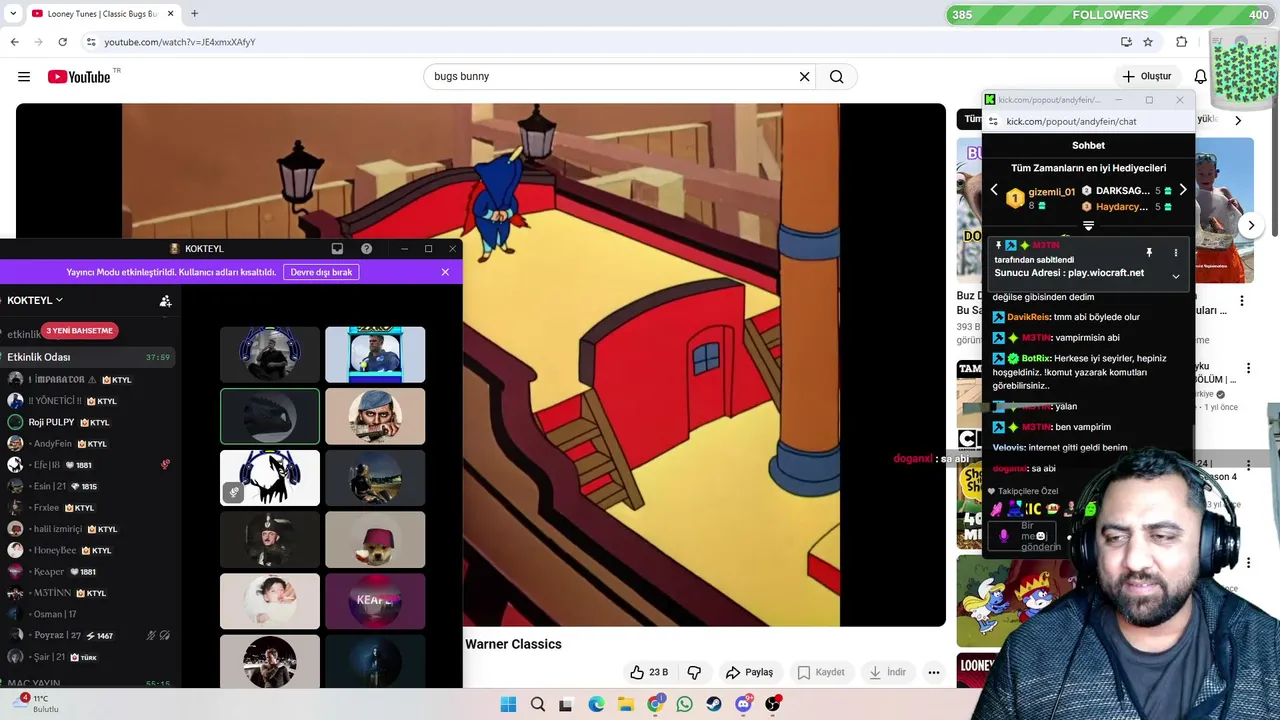
Task: Open Velovis username in Kick chat
Action: tap(1008, 448)
